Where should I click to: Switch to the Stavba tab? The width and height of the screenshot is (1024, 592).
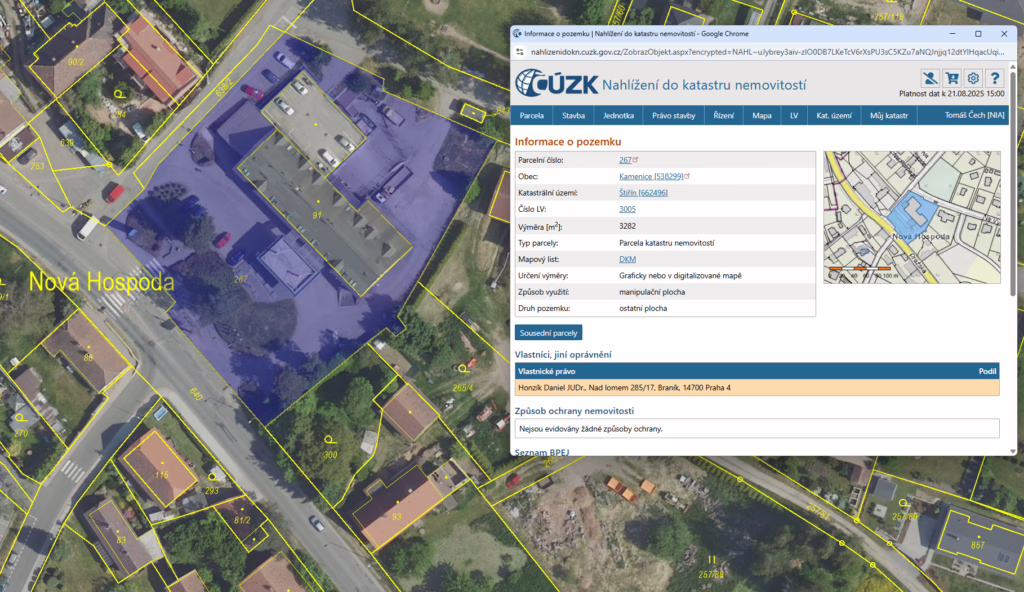[573, 116]
